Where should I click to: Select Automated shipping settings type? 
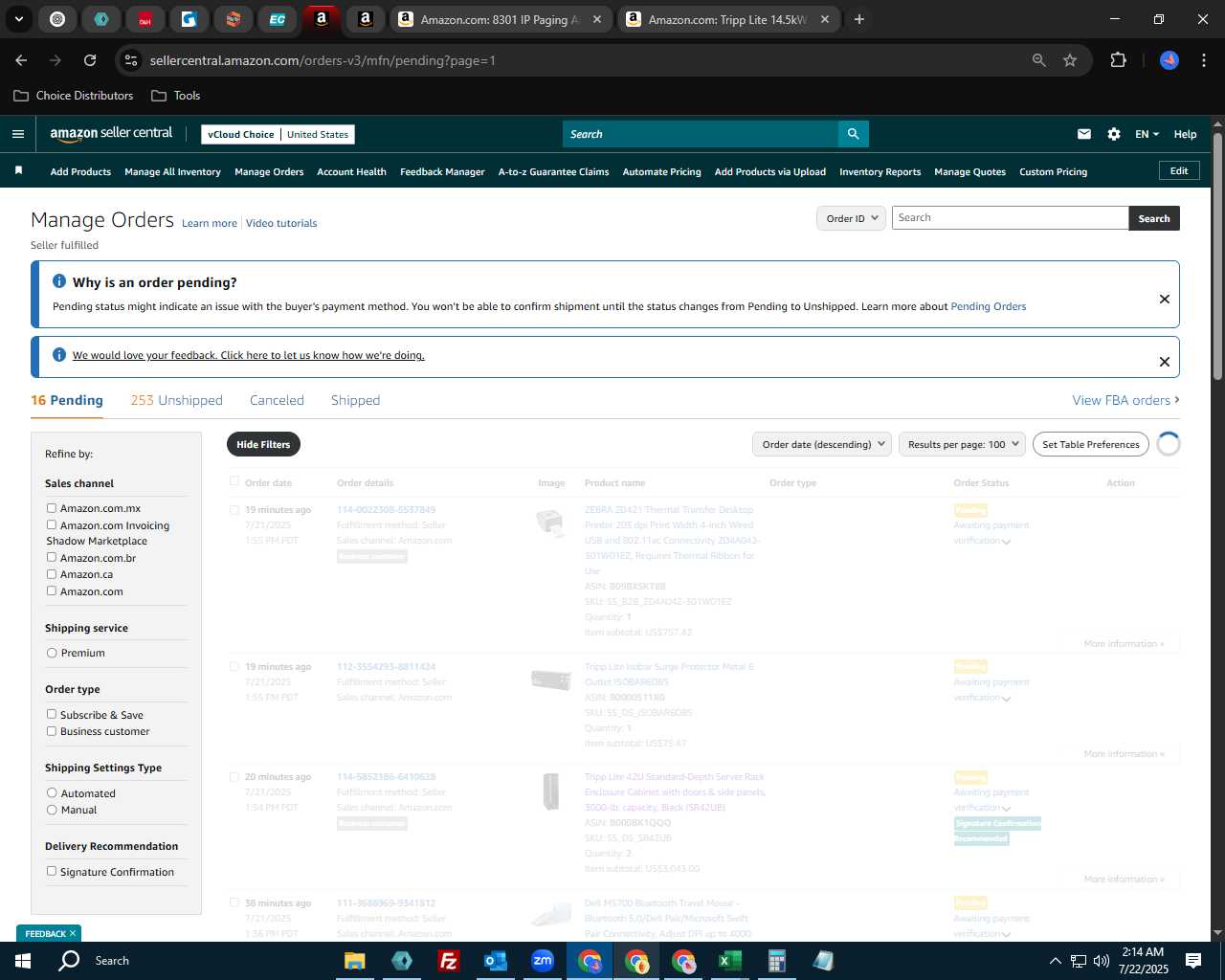[x=52, y=792]
